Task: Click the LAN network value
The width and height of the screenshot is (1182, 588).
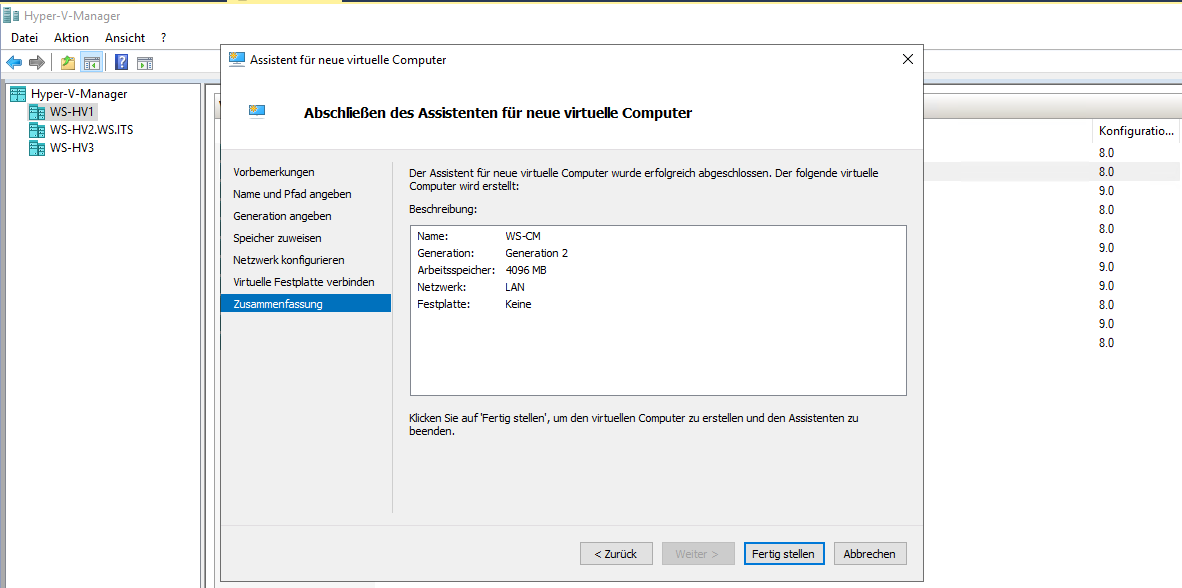Action: 515,287
